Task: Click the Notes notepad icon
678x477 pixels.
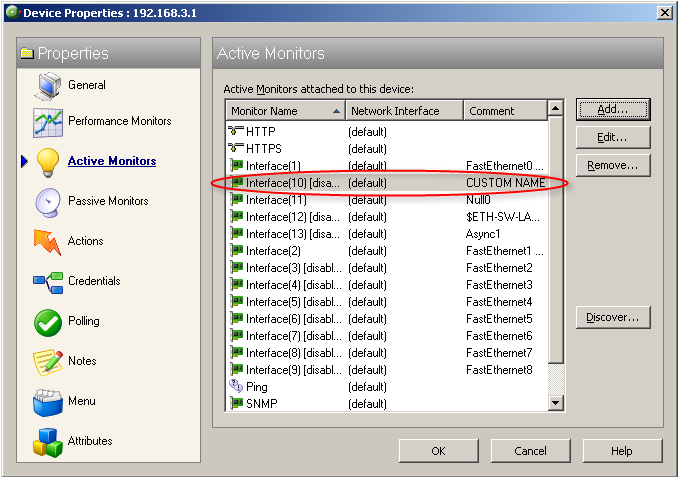Action: 49,362
